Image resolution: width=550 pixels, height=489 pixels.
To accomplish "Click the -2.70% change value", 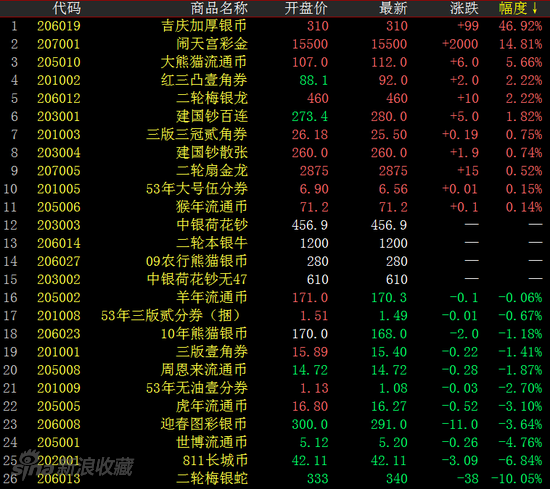I will (521, 388).
